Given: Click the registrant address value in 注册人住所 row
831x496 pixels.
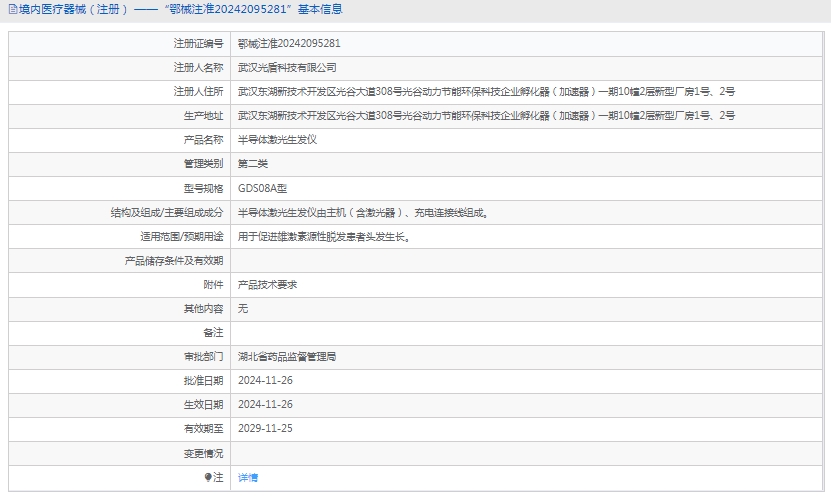Looking at the screenshot, I should 486,92.
